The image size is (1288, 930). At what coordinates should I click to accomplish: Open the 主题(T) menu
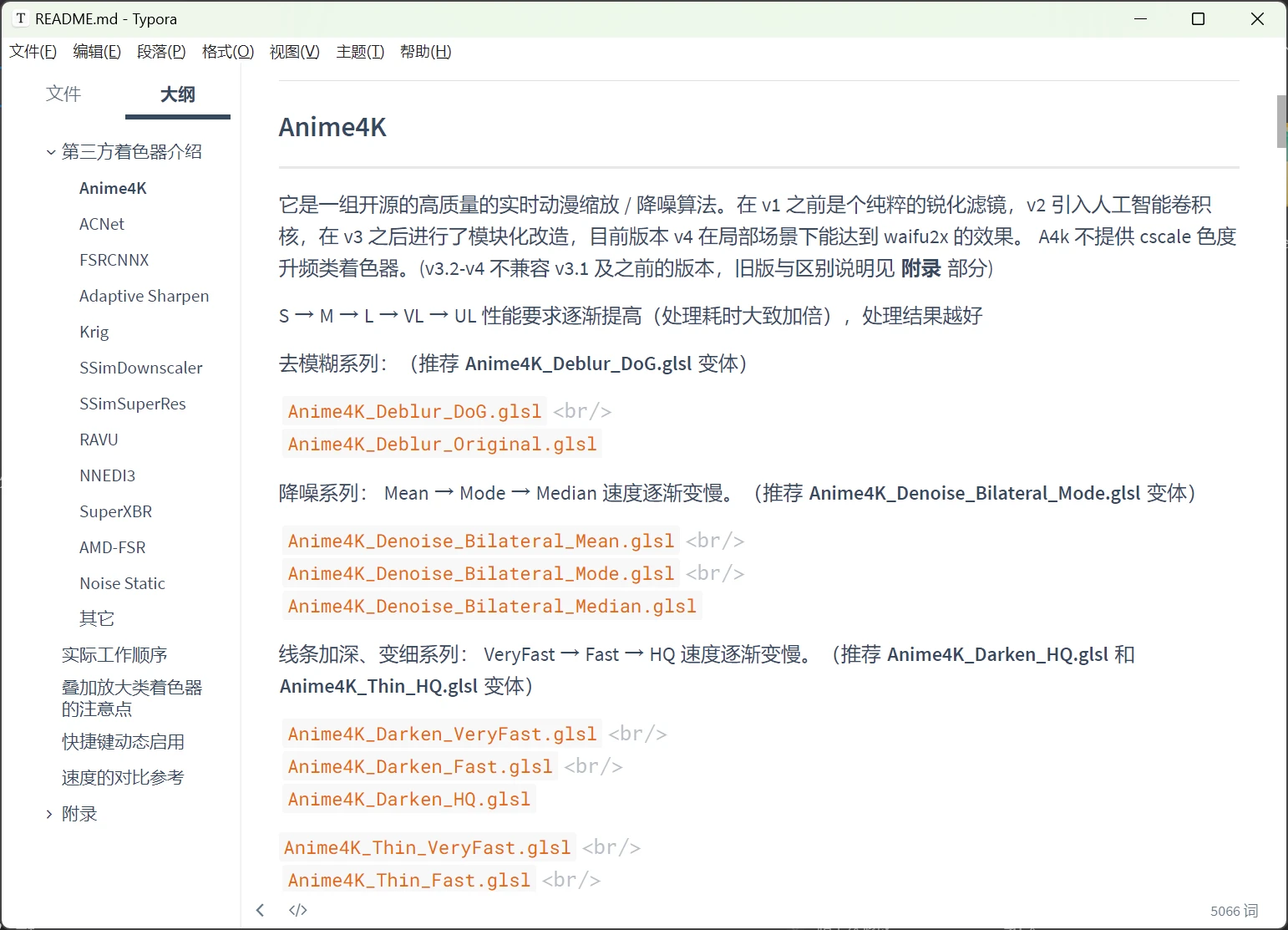pos(360,52)
